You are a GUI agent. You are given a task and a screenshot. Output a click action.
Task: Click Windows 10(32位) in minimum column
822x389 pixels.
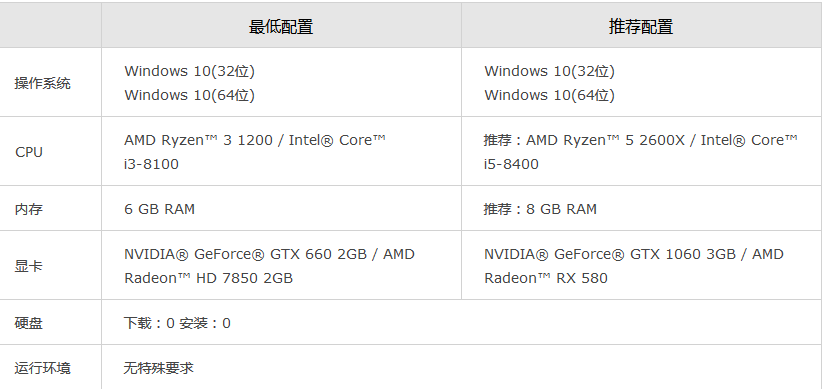tap(189, 71)
